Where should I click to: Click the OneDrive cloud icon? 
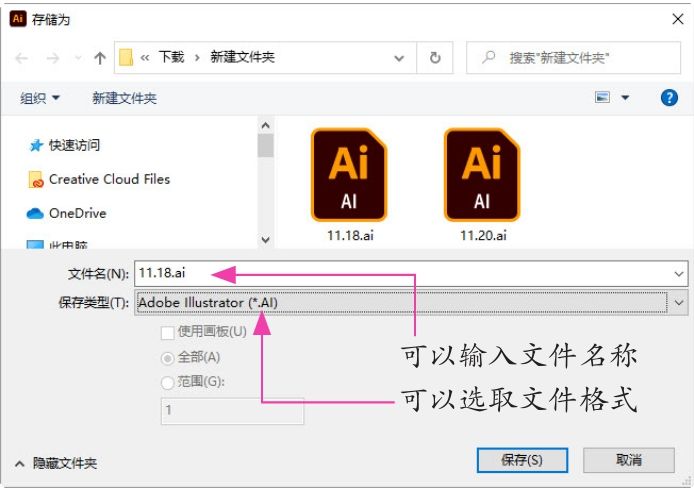(x=35, y=214)
